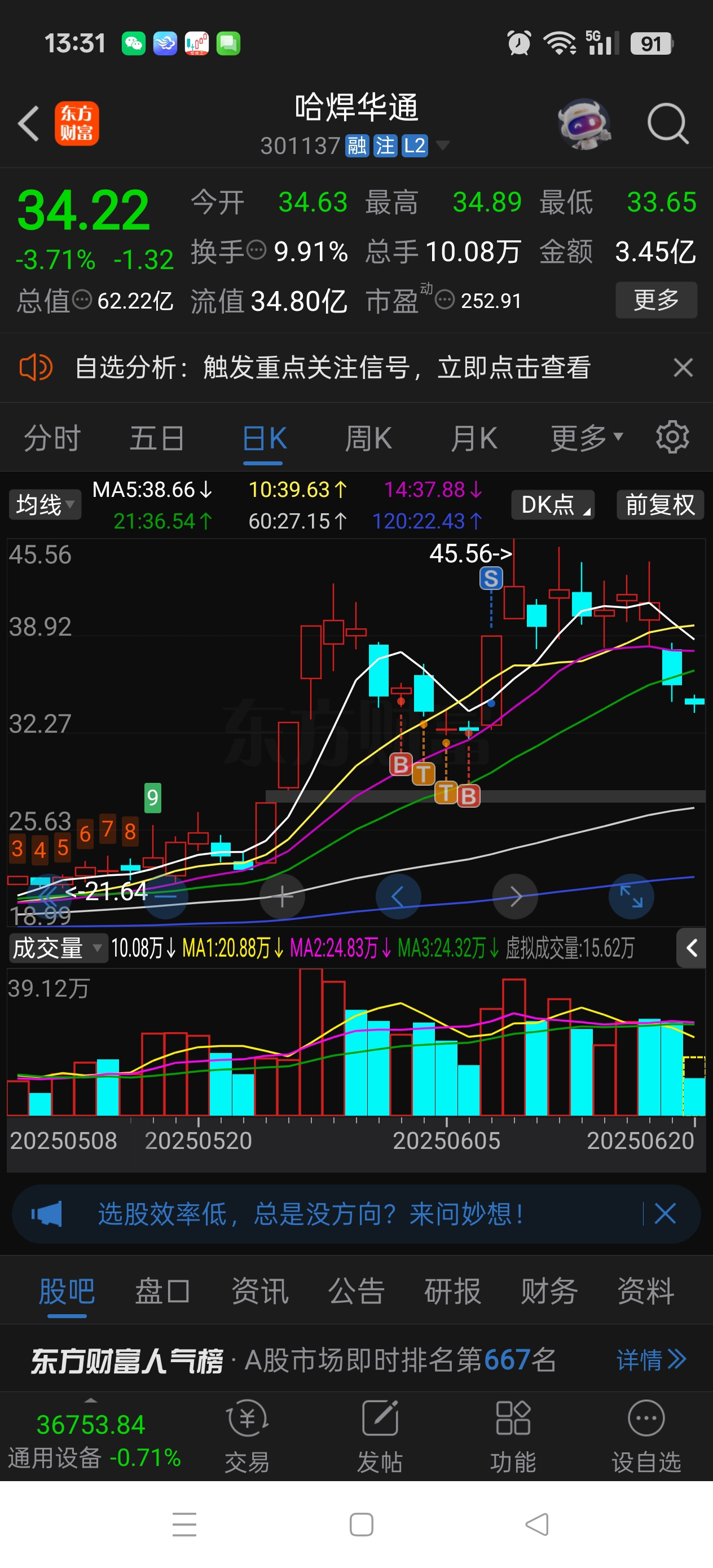Open the 东方财富 logo icon
Viewport: 713px width, 1568px height.
point(77,124)
